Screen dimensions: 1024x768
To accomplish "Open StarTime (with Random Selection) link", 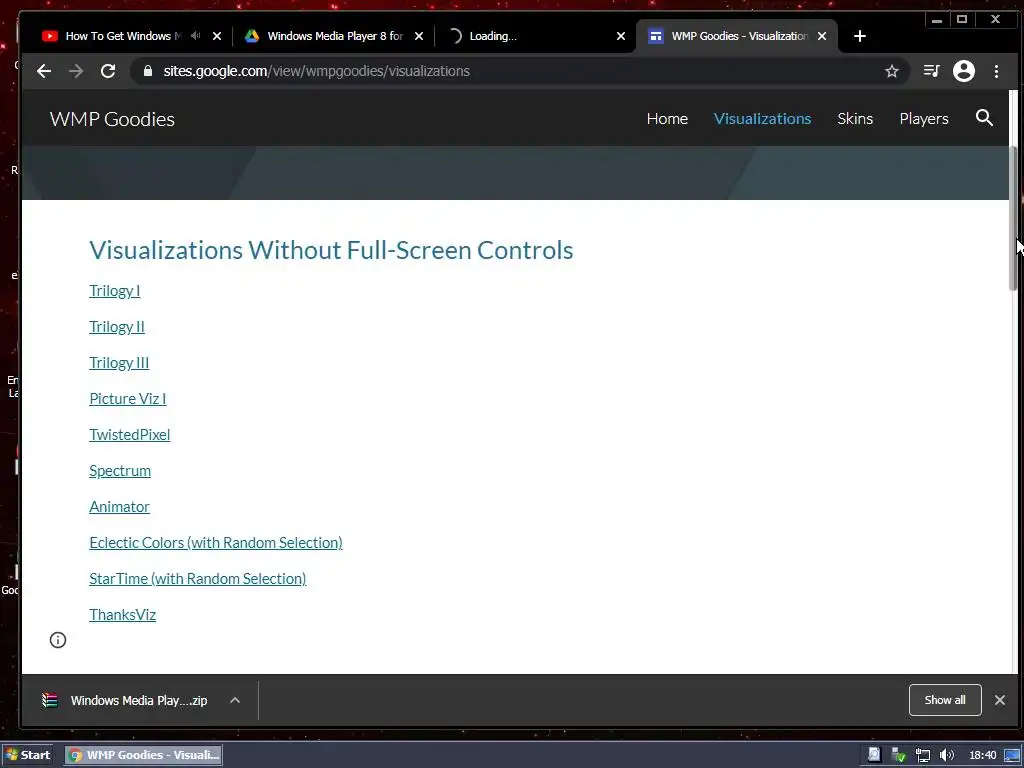I will 197,578.
